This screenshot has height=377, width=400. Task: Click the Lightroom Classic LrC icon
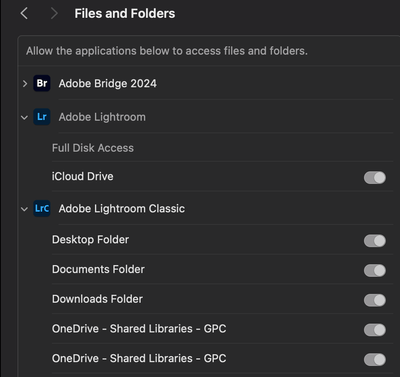(42, 209)
